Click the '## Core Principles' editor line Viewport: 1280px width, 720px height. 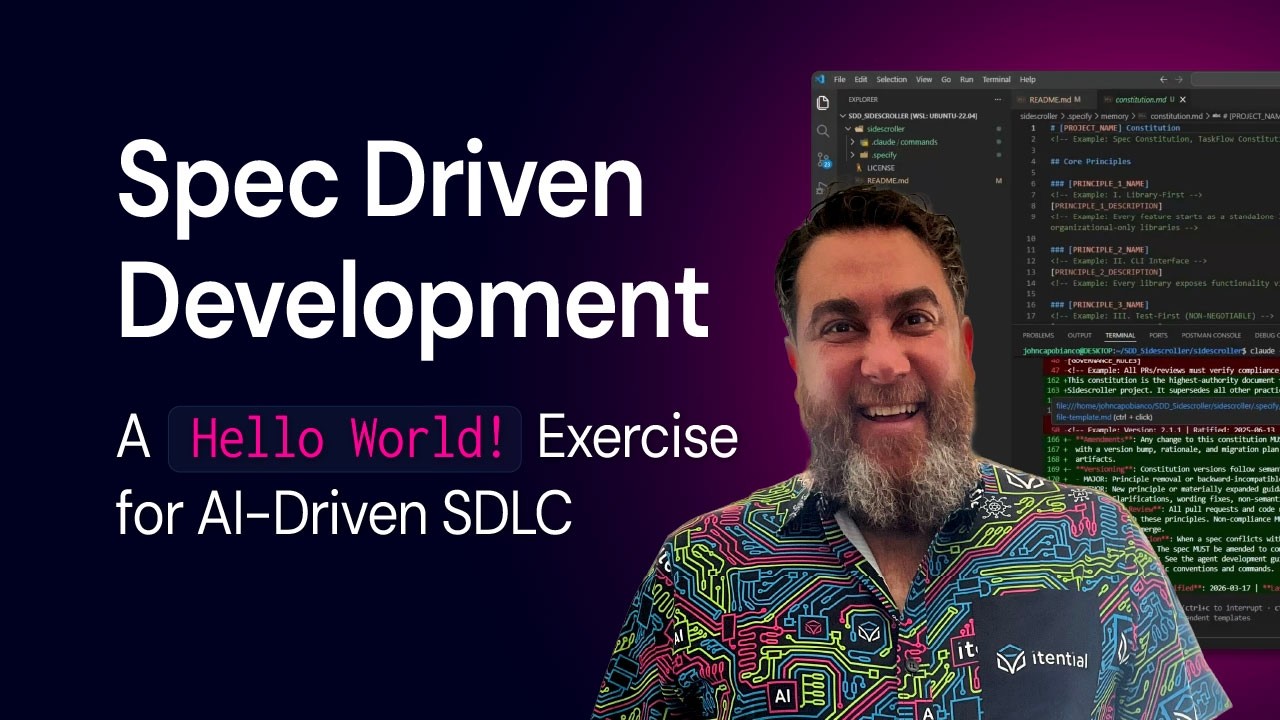tap(1090, 161)
